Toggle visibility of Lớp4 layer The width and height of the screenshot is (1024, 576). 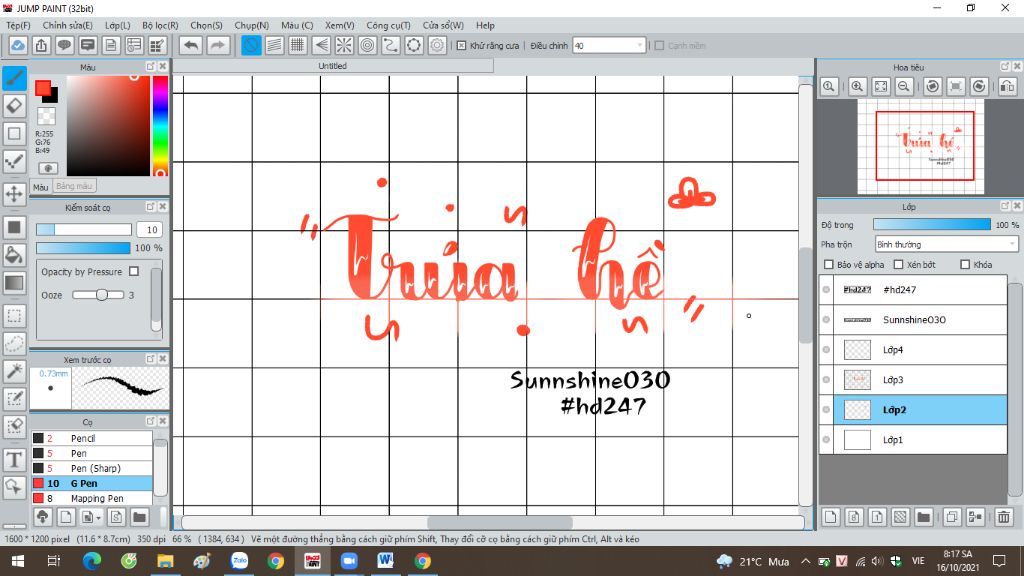(826, 349)
